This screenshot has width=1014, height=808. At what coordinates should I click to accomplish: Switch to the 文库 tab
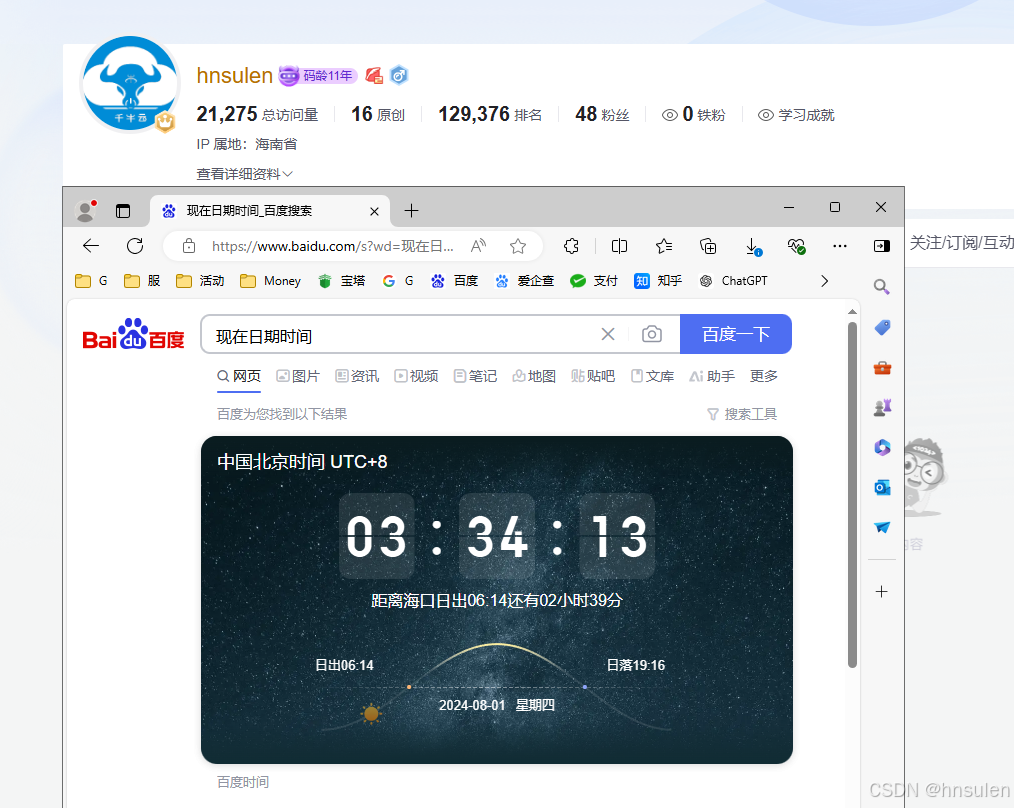click(x=653, y=376)
